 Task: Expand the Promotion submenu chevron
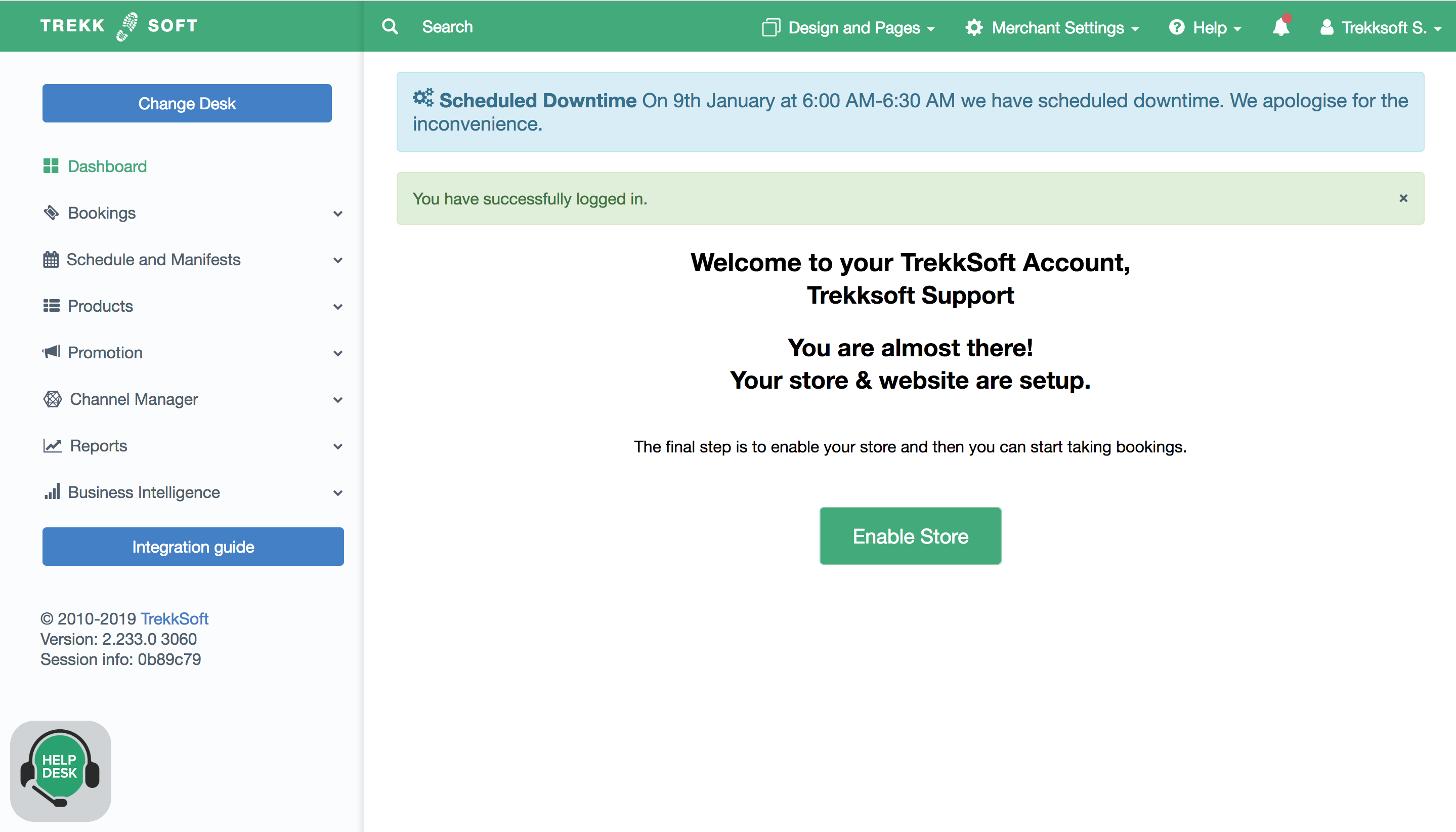click(337, 354)
